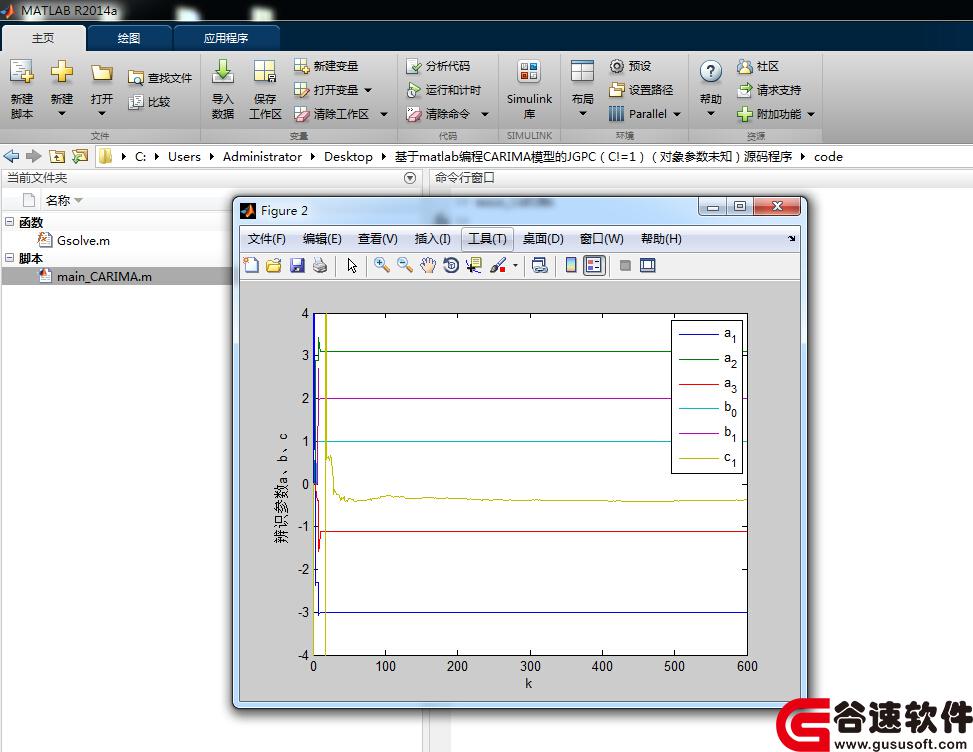
Task: Collapse the 函数 group in file list
Action: point(9,222)
